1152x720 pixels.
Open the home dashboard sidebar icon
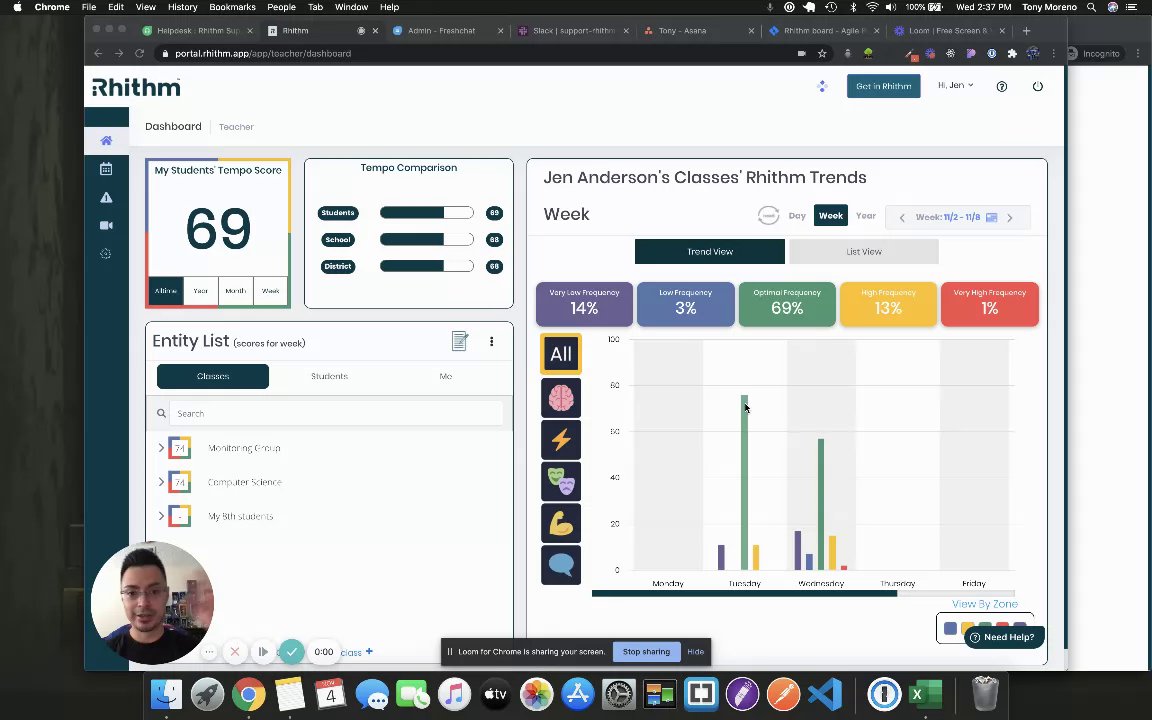(x=107, y=140)
